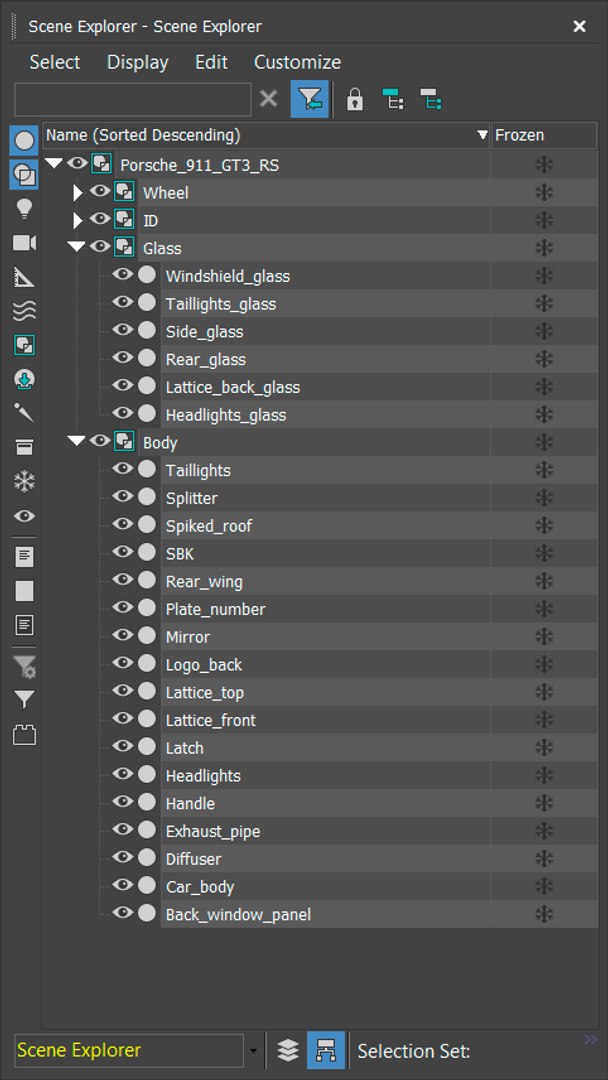608x1080 pixels.
Task: Click Display All icon in sidebar
Action: 25,557
